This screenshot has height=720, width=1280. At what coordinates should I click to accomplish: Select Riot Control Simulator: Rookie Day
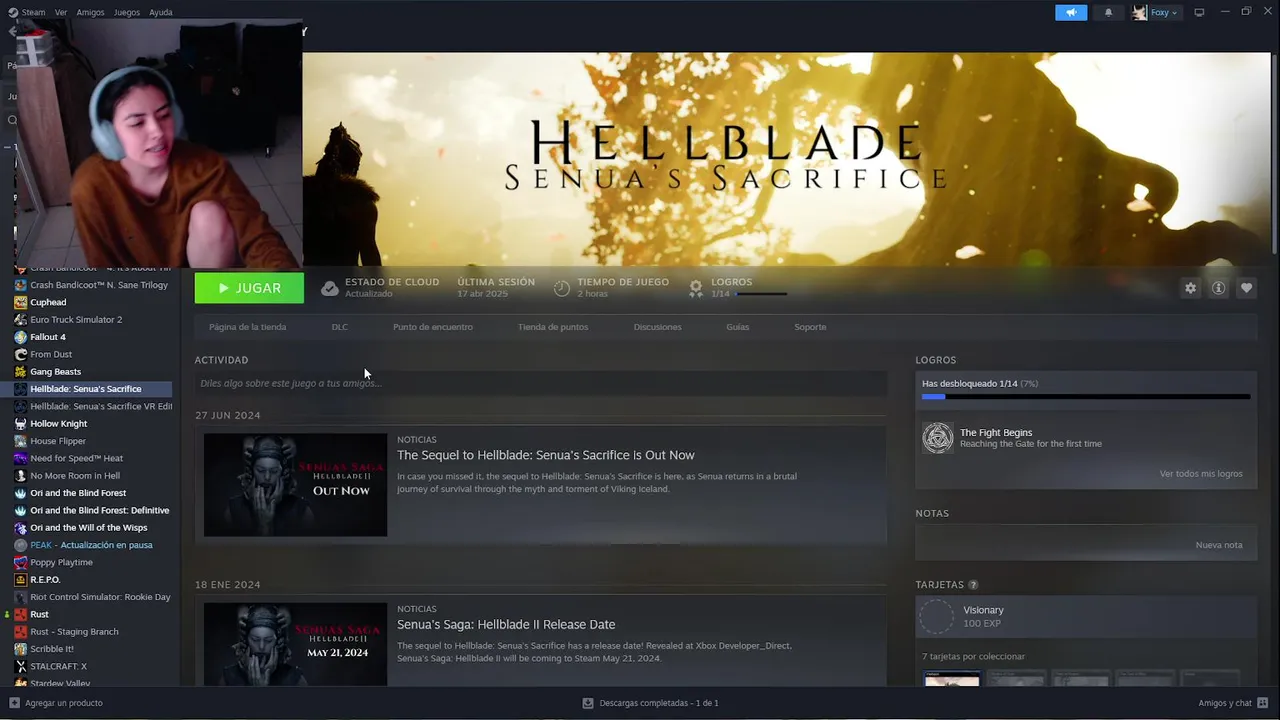point(100,597)
